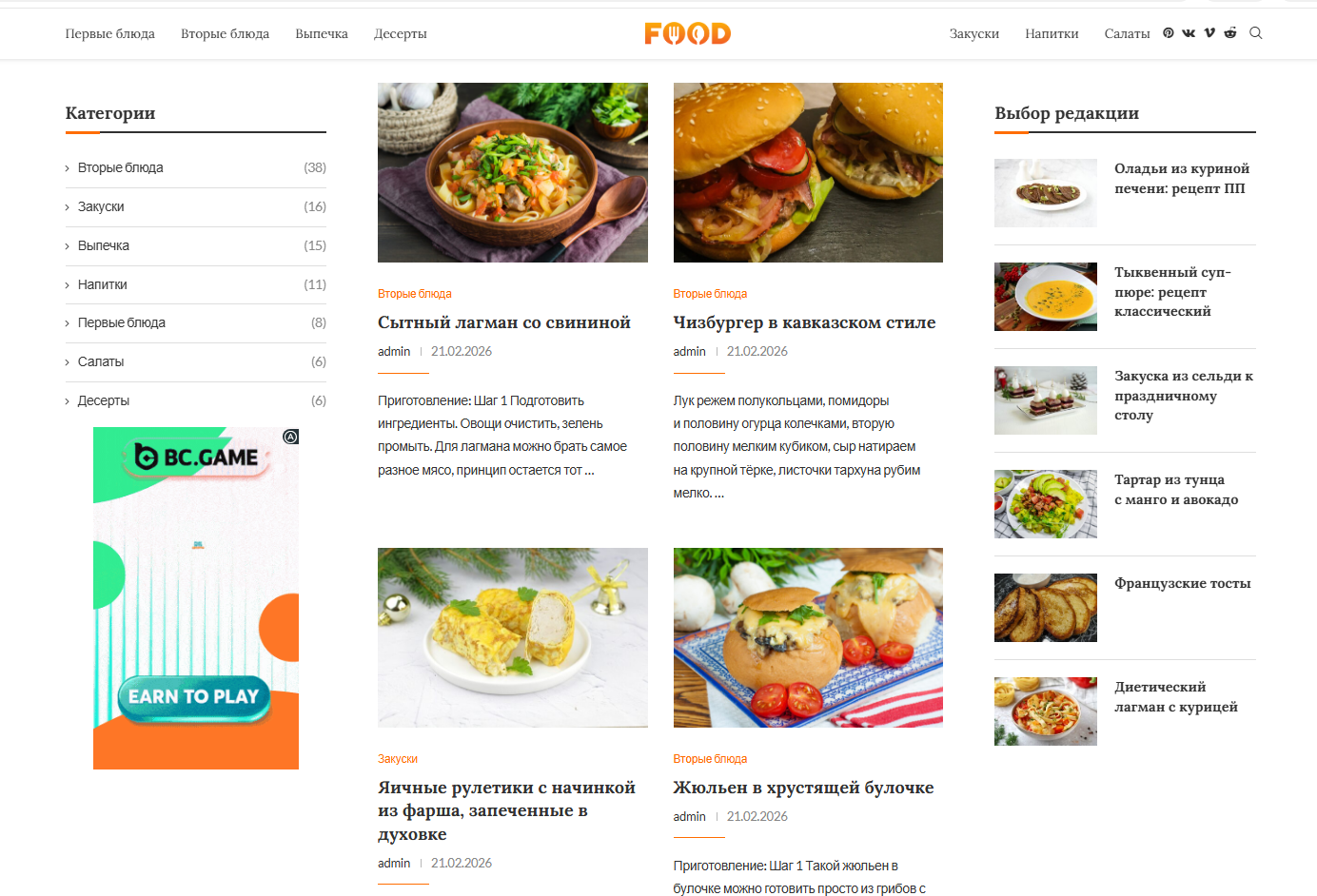Open article Сытный лагман со свининой

(504, 322)
